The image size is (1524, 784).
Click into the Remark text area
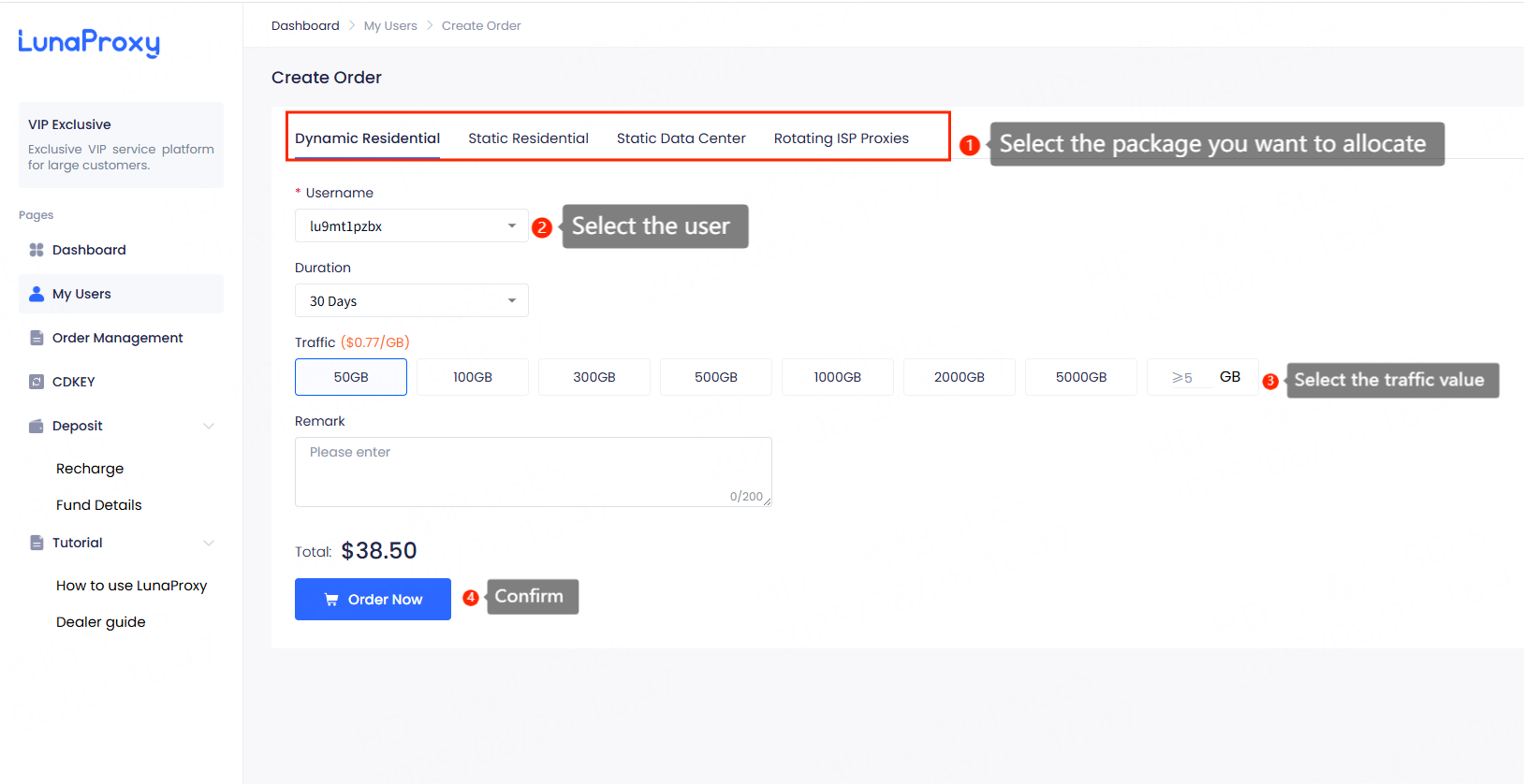(533, 471)
